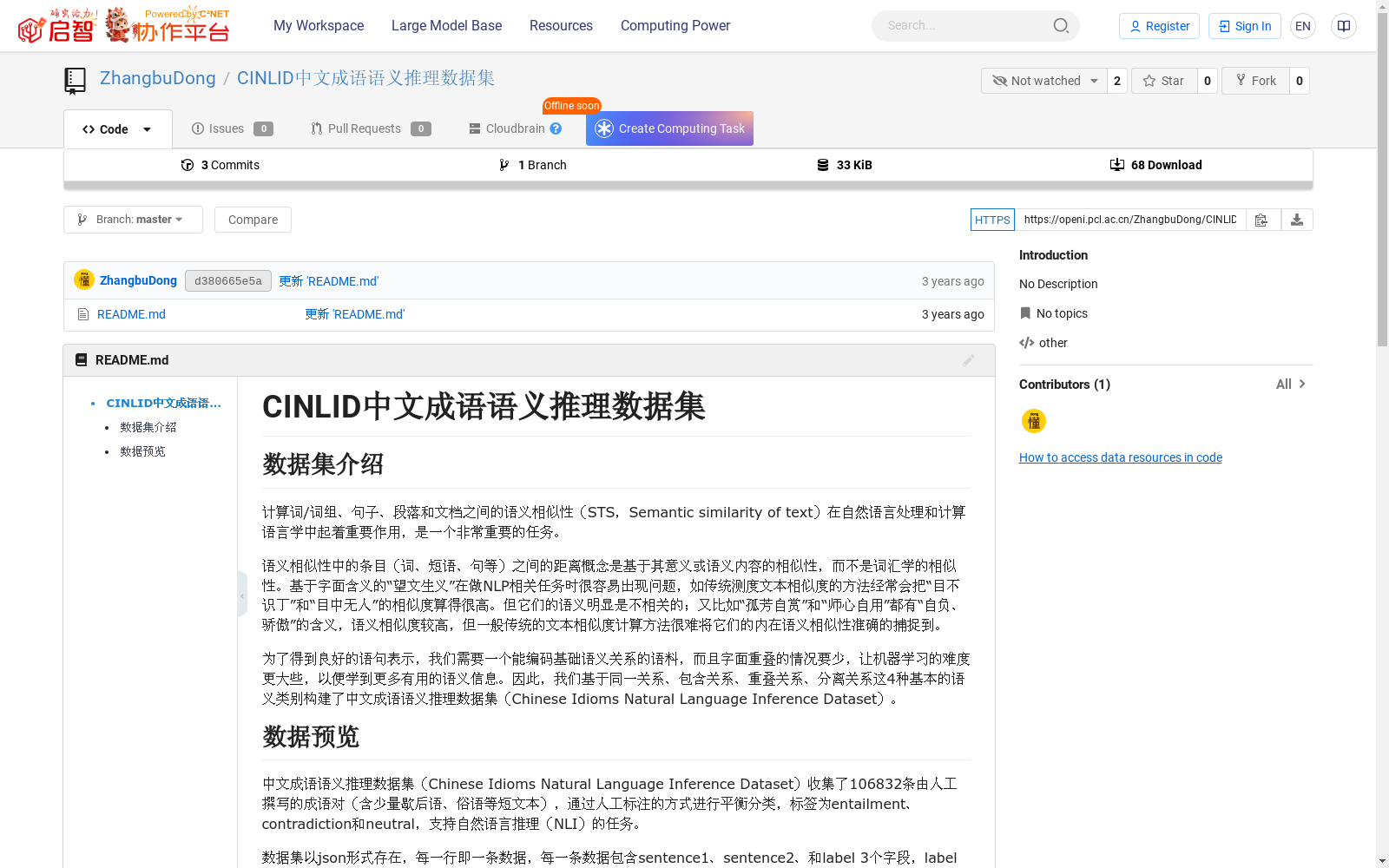The height and width of the screenshot is (868, 1389).
Task: Open the Resources menu
Action: 561,25
